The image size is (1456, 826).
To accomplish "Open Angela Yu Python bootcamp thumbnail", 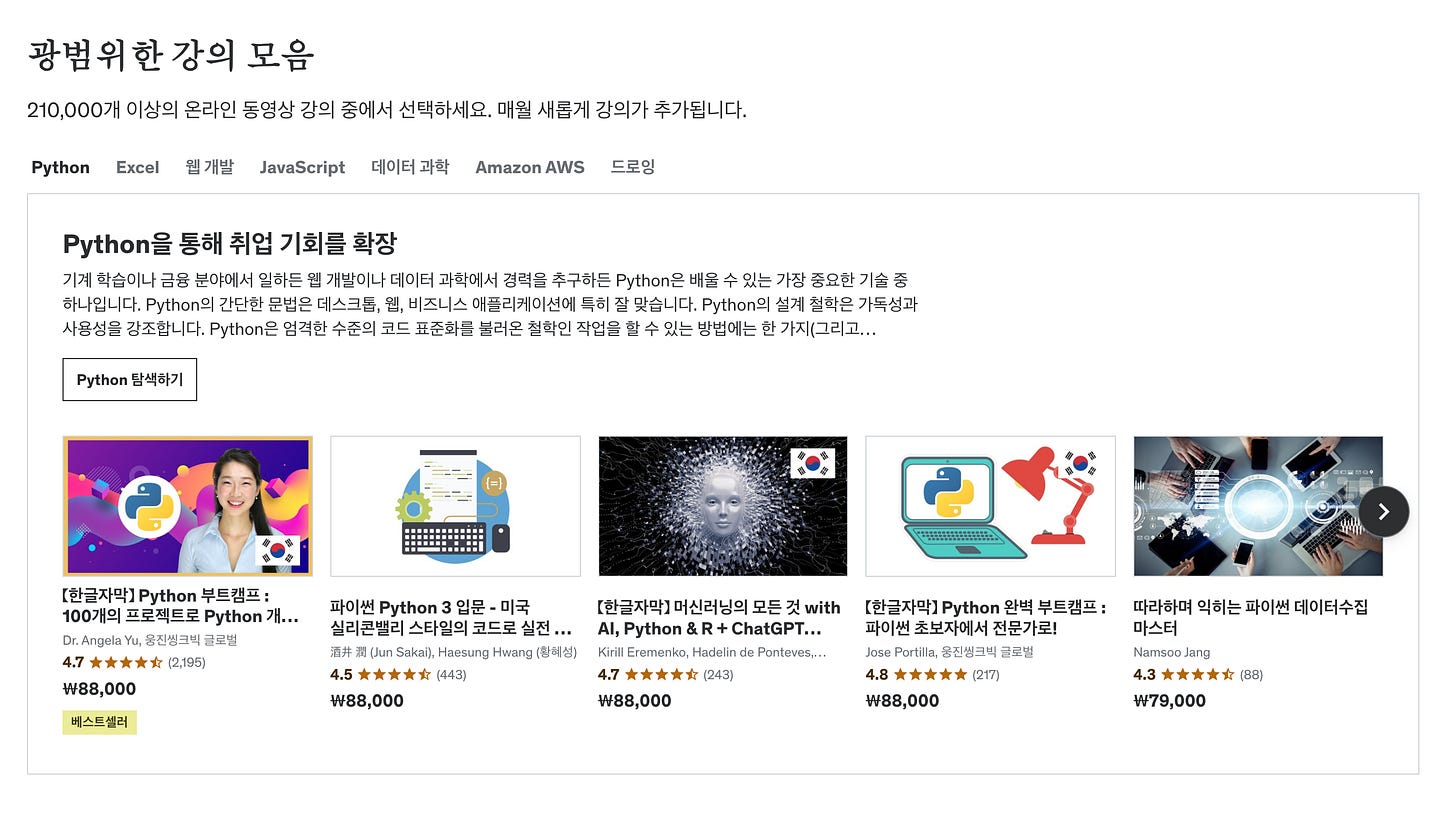I will coord(188,506).
